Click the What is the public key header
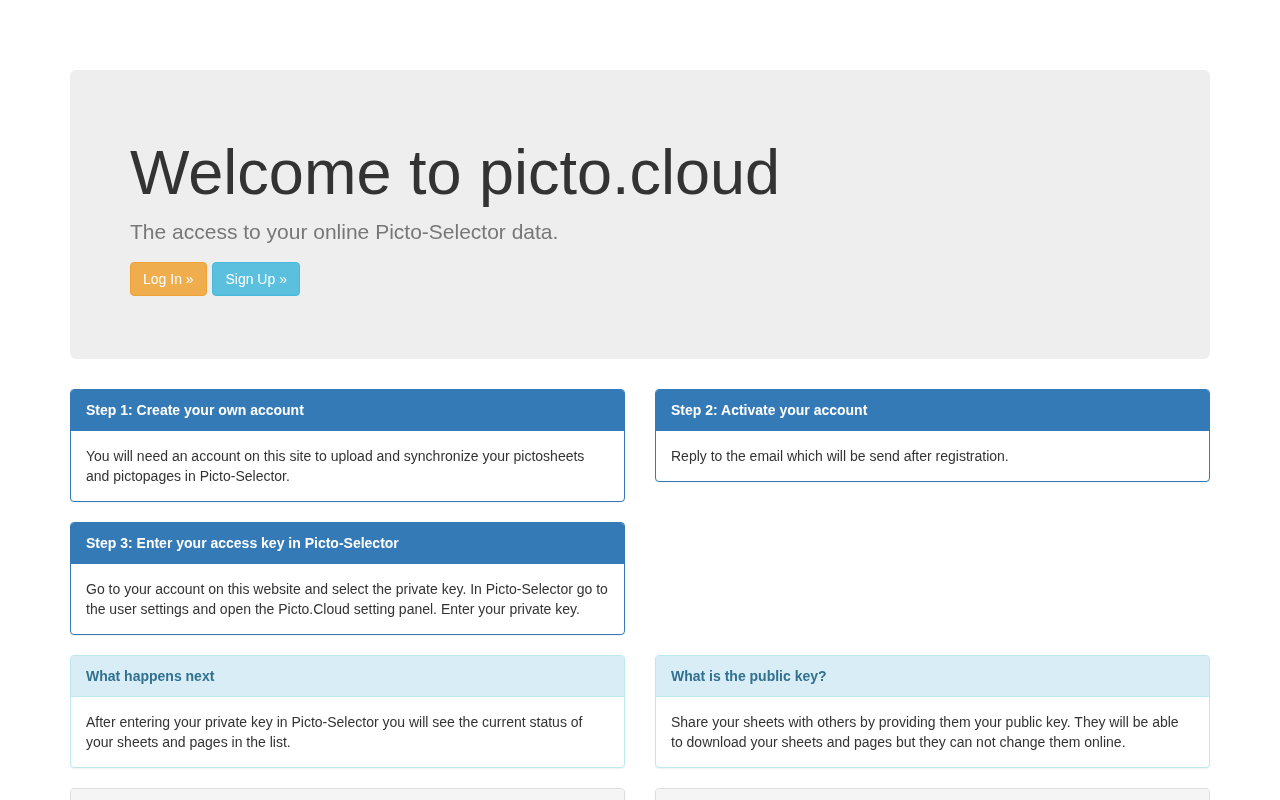Screen dimensions: 1280x800 (932, 676)
